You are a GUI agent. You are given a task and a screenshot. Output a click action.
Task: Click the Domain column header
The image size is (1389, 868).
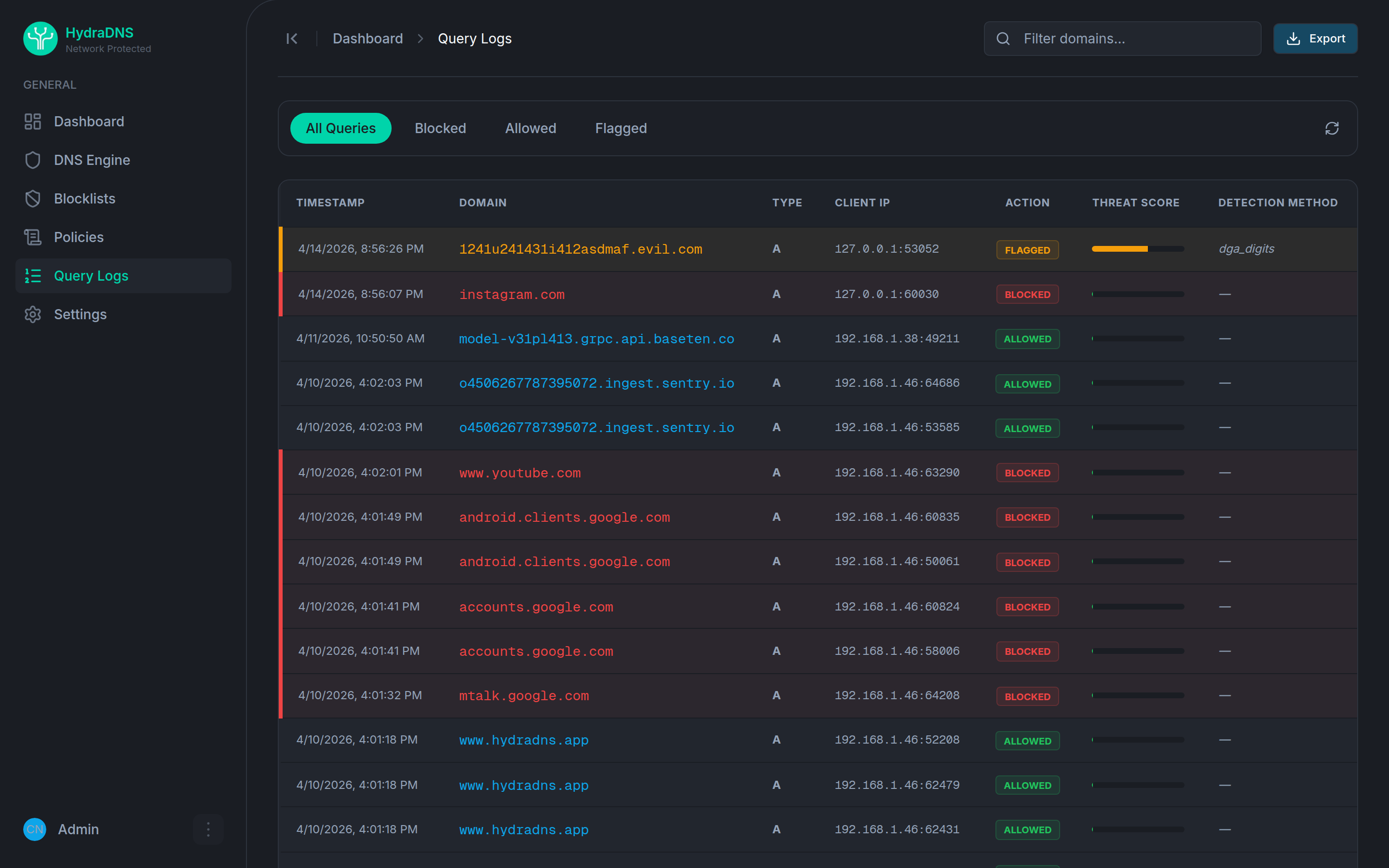(x=483, y=203)
